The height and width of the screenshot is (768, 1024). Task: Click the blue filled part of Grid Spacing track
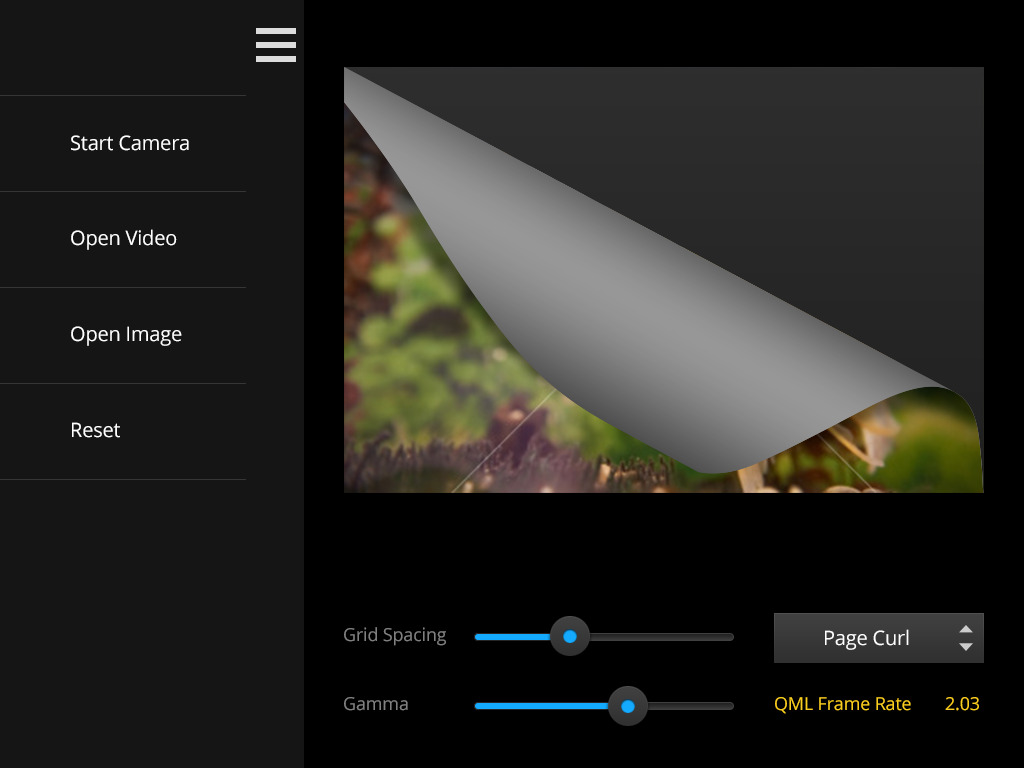point(510,637)
